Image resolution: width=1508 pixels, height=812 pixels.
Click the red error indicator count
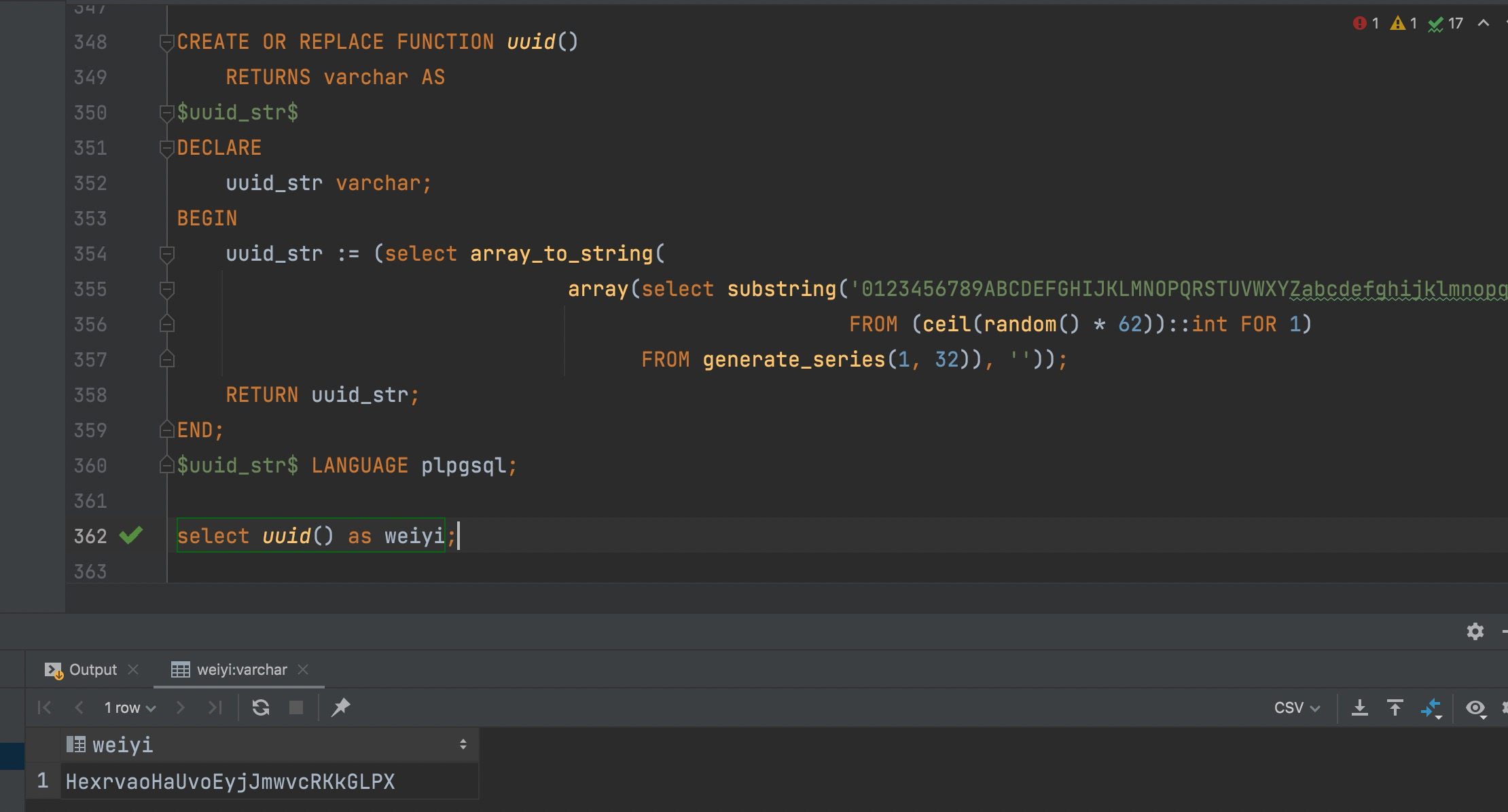point(1365,24)
